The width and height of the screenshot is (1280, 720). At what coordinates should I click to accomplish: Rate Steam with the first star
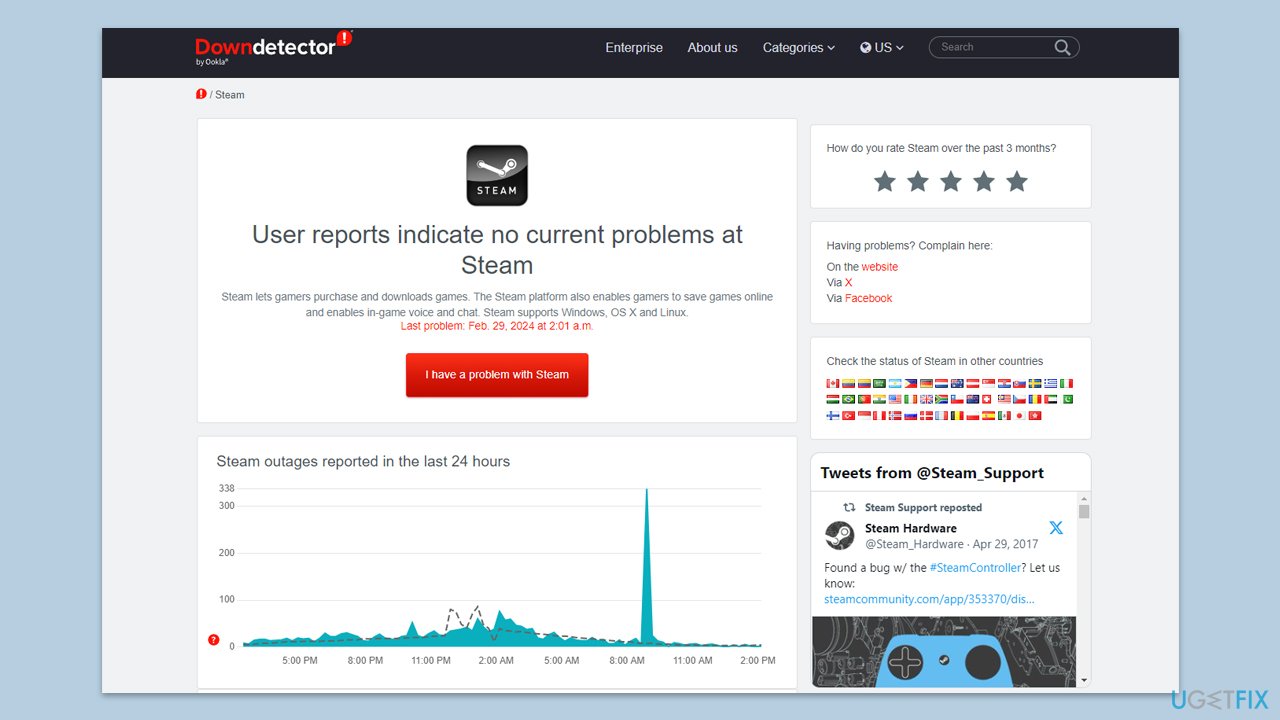tap(884, 181)
